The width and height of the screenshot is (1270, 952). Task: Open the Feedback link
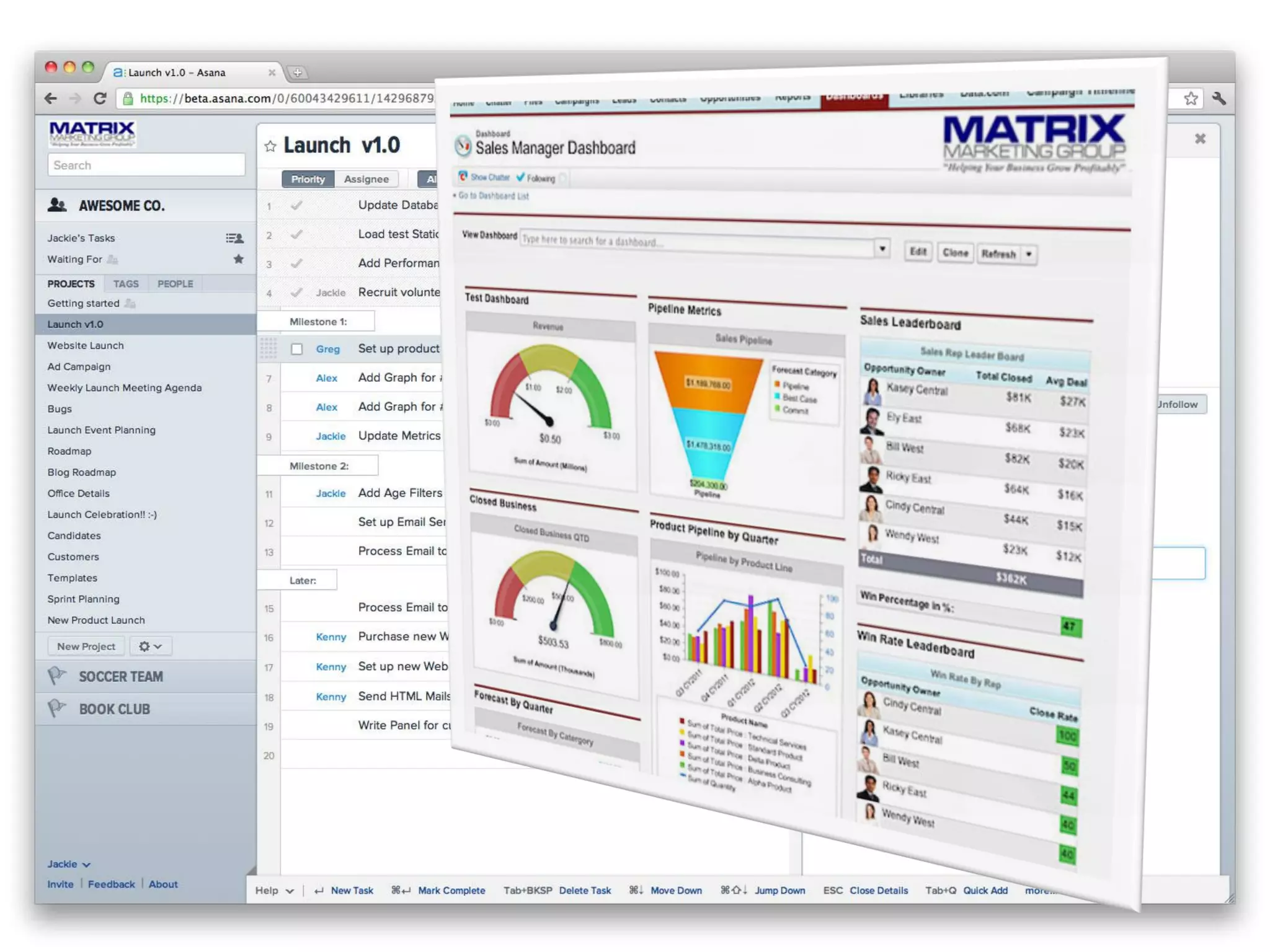pyautogui.click(x=111, y=884)
